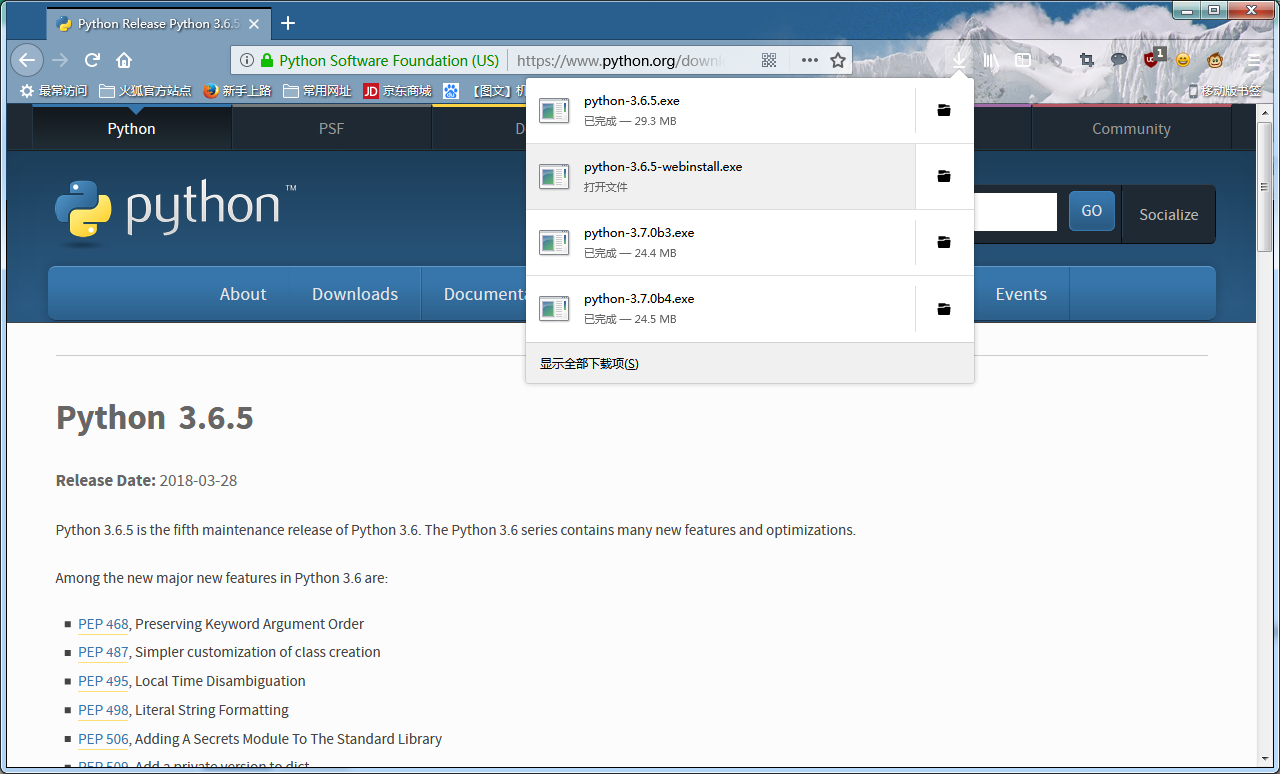Go to the Firefox home page
Image resolution: width=1280 pixels, height=774 pixels.
click(x=124, y=60)
